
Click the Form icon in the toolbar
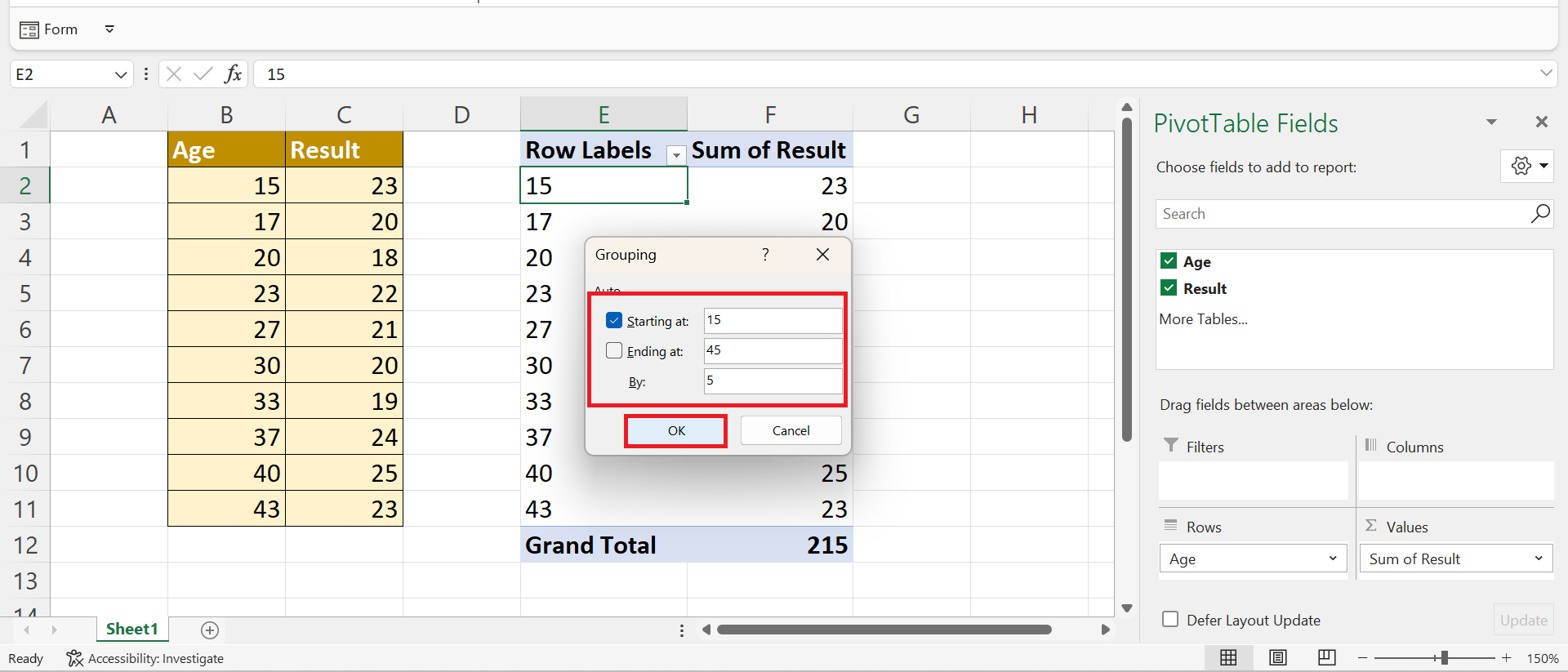29,30
